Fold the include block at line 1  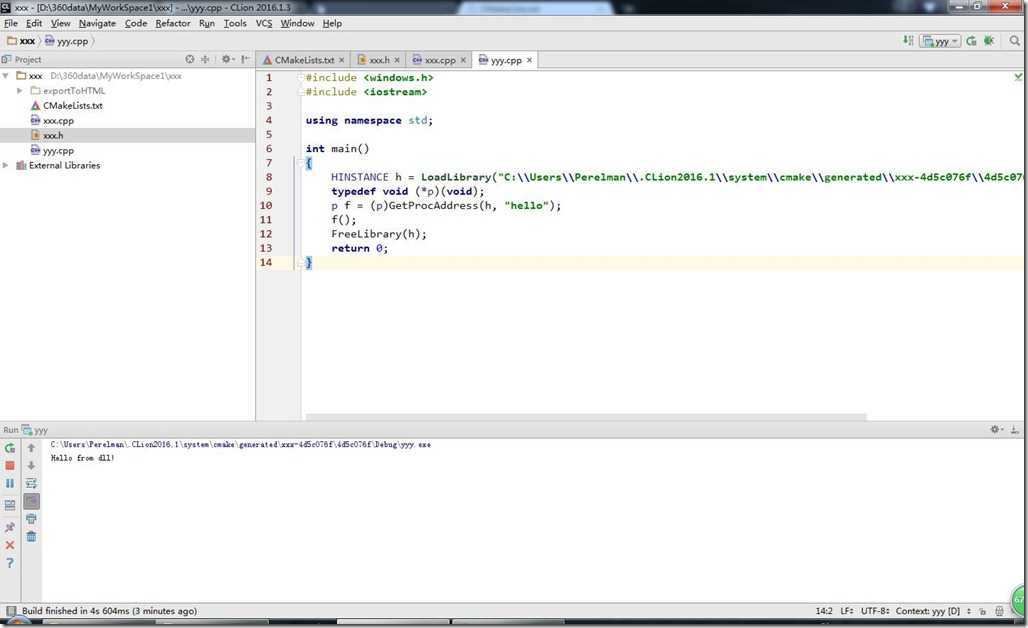coord(302,77)
